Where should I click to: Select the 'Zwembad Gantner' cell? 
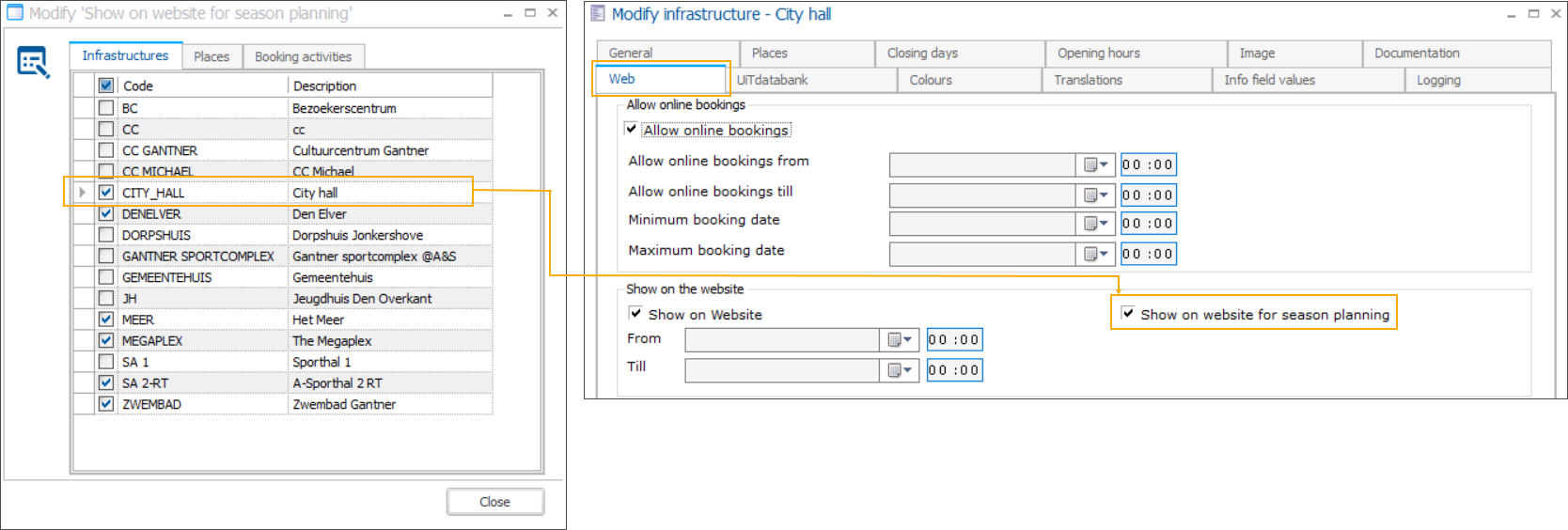(x=390, y=404)
